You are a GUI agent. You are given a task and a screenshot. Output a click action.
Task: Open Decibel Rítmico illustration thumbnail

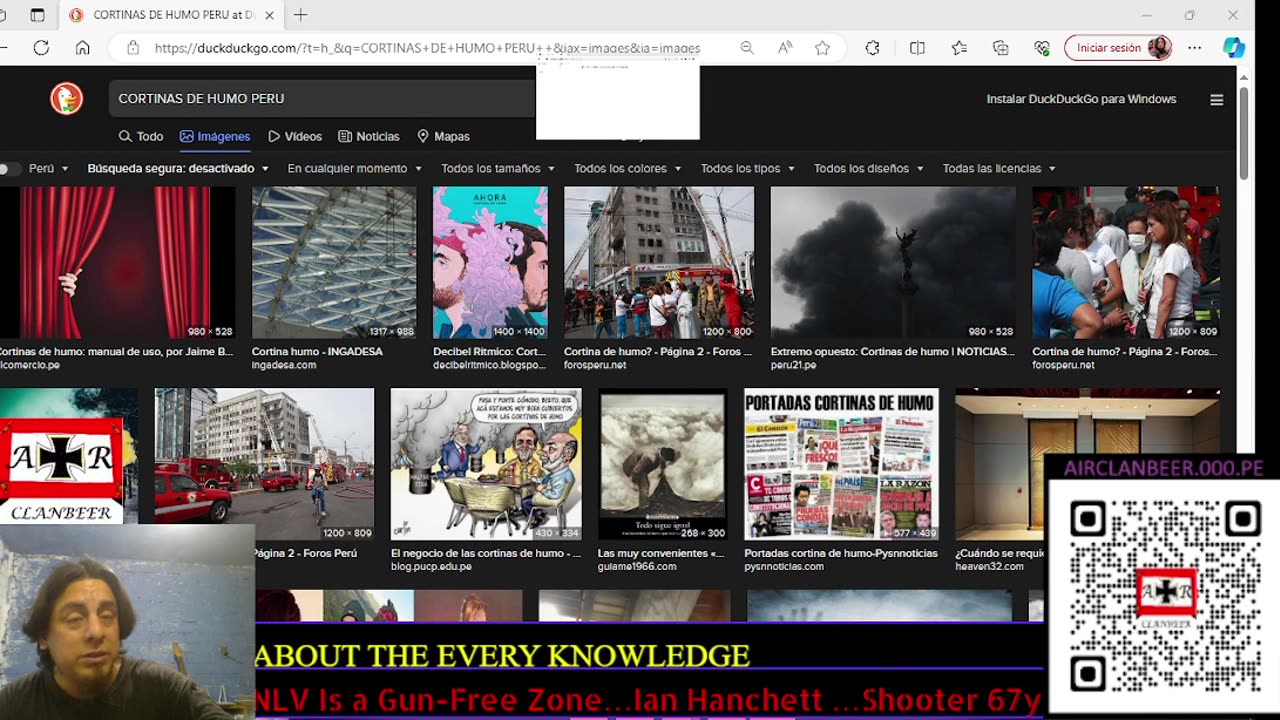click(x=490, y=262)
